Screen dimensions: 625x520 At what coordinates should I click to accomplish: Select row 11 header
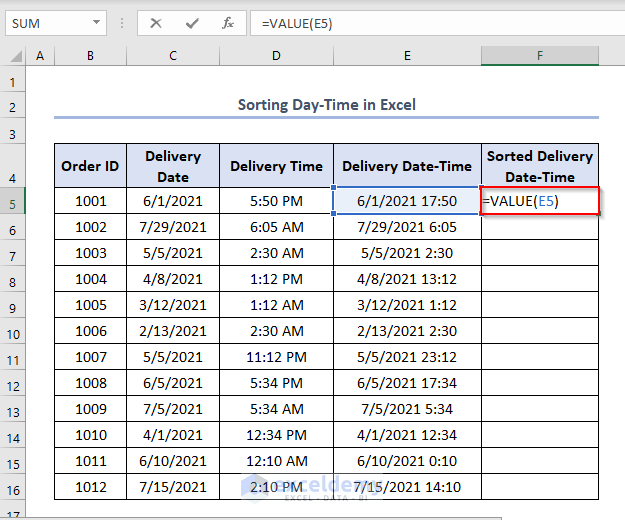coord(13,357)
